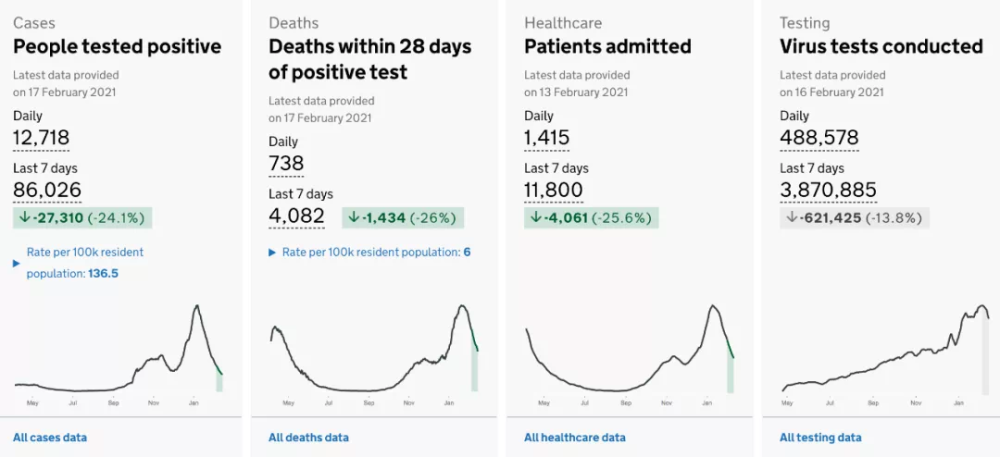The image size is (1000, 457).
Task: Click the cases daily figure 12,718
Action: pyautogui.click(x=41, y=139)
